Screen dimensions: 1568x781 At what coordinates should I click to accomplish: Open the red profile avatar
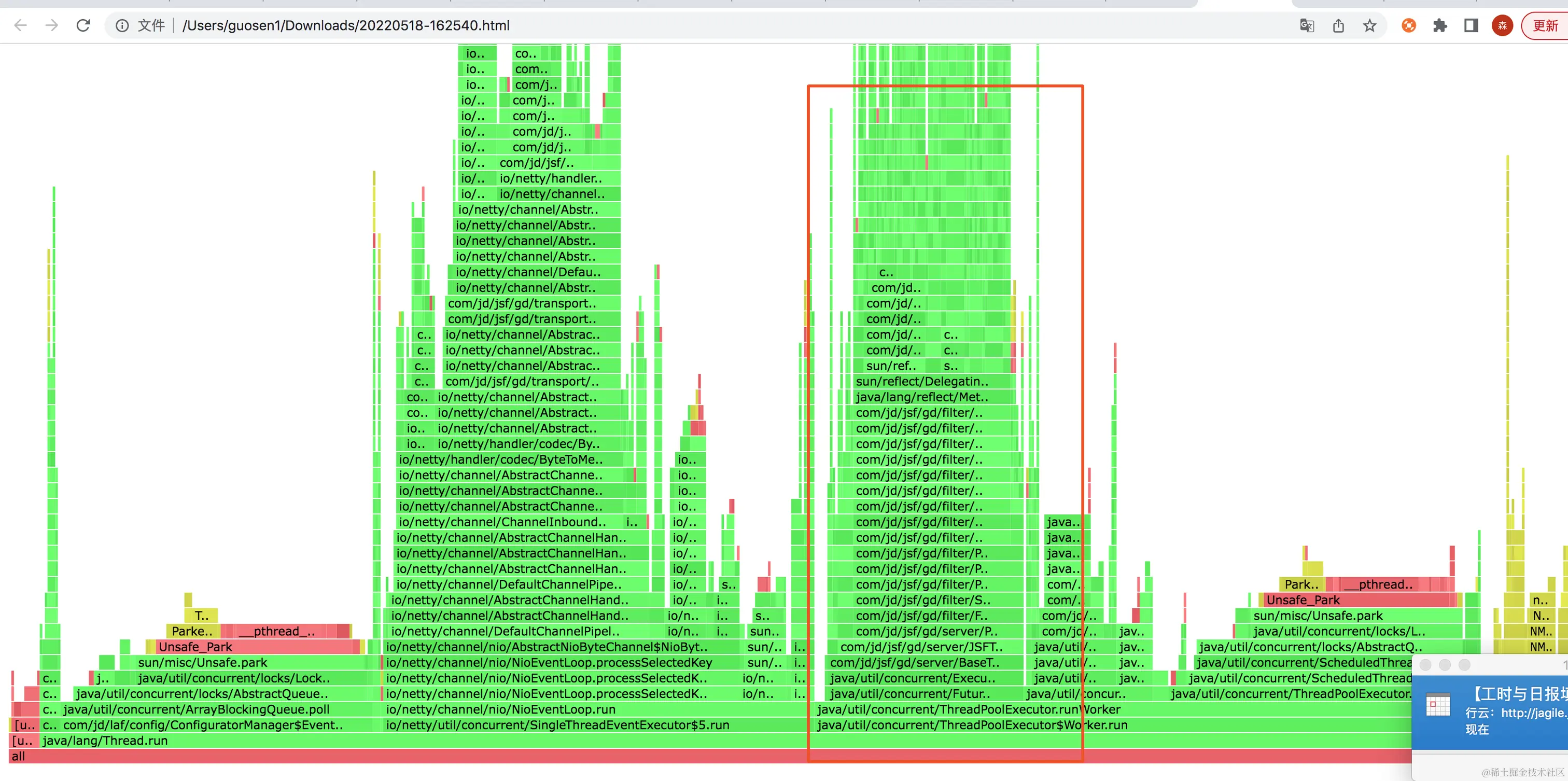1502,25
